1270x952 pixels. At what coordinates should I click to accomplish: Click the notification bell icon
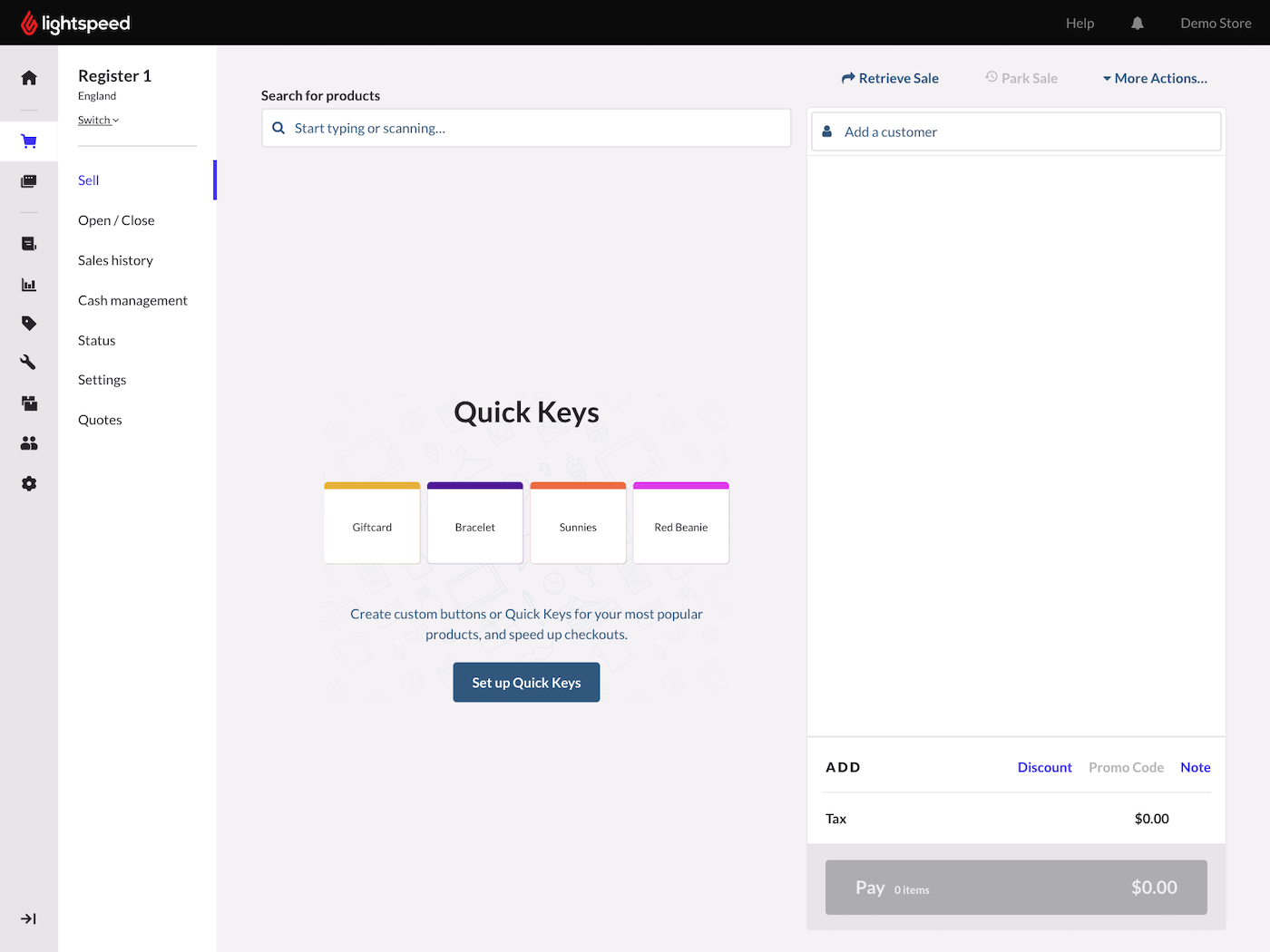[1137, 23]
